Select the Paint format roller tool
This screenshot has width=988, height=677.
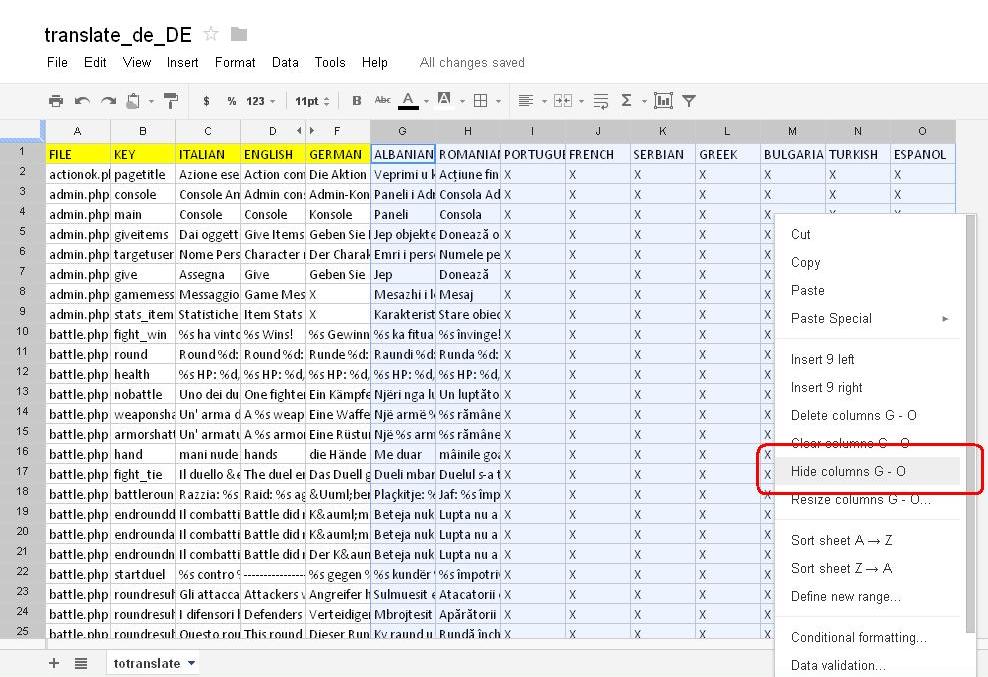coord(171,101)
